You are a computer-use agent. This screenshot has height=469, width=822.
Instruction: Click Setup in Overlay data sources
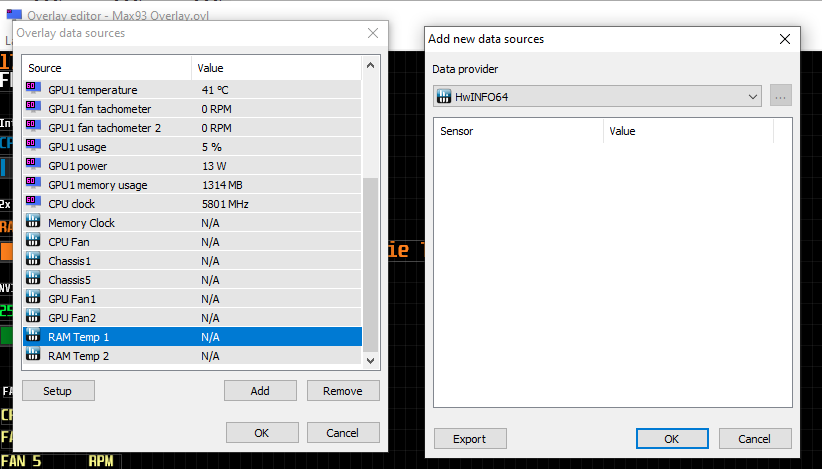coord(58,391)
